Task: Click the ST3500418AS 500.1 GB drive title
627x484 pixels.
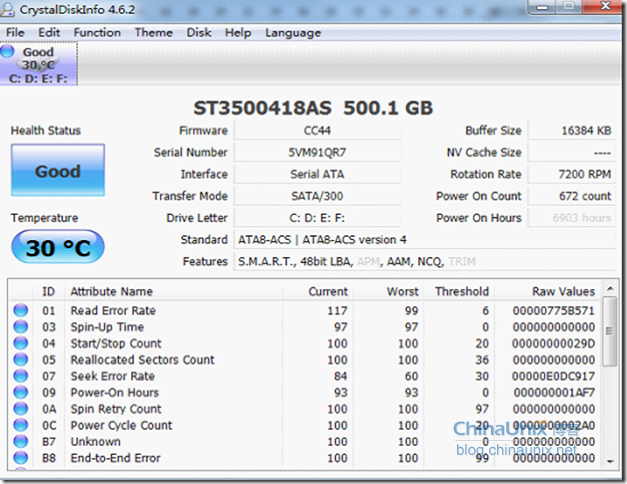Action: pyautogui.click(x=313, y=108)
